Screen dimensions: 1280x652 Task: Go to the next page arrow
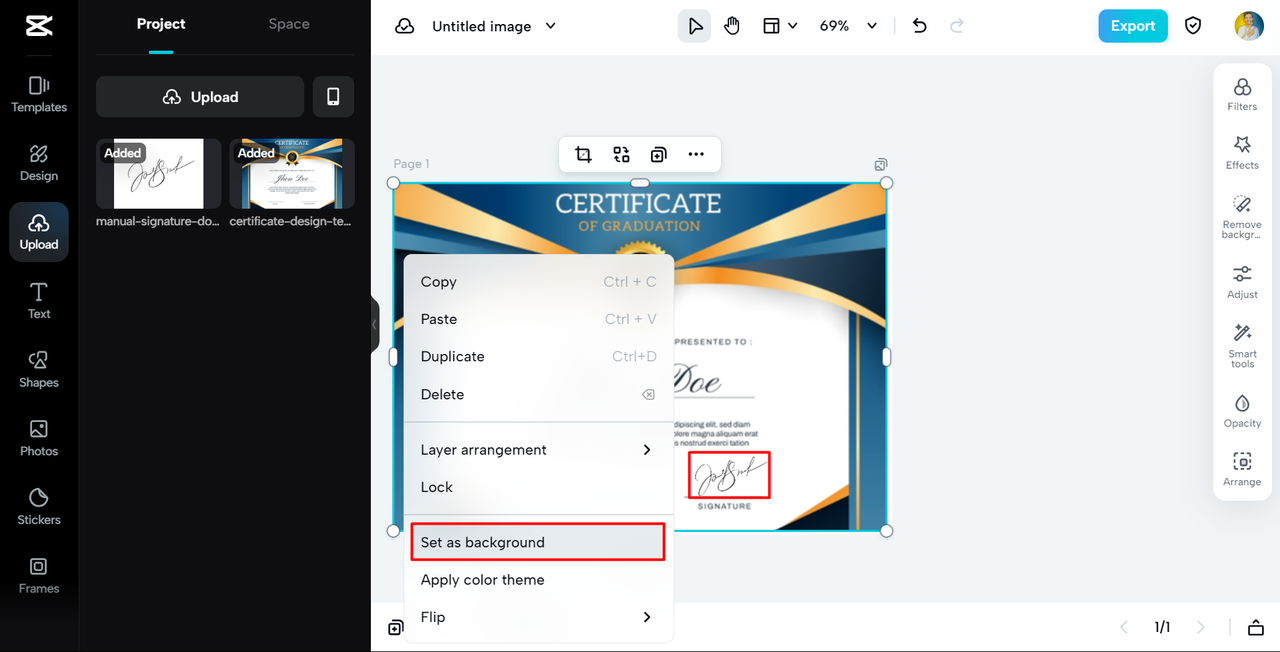pyautogui.click(x=1201, y=628)
